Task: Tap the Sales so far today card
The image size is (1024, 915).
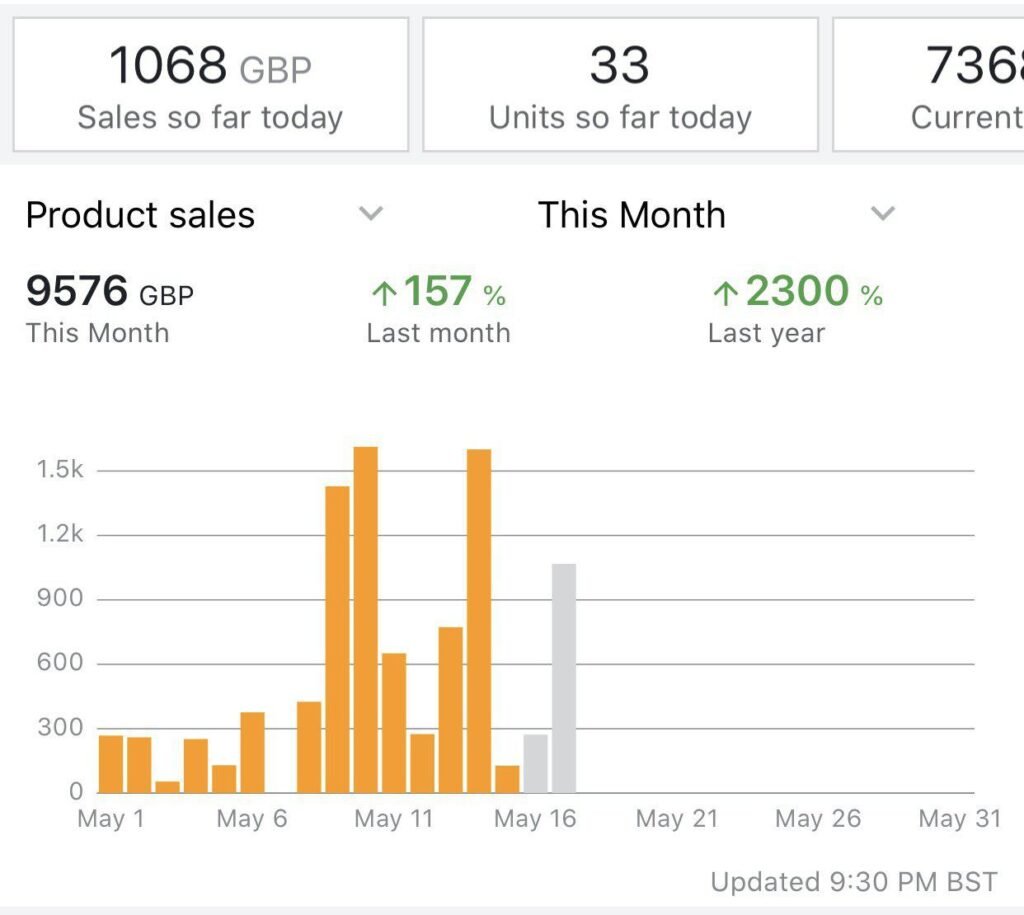Action: [210, 85]
